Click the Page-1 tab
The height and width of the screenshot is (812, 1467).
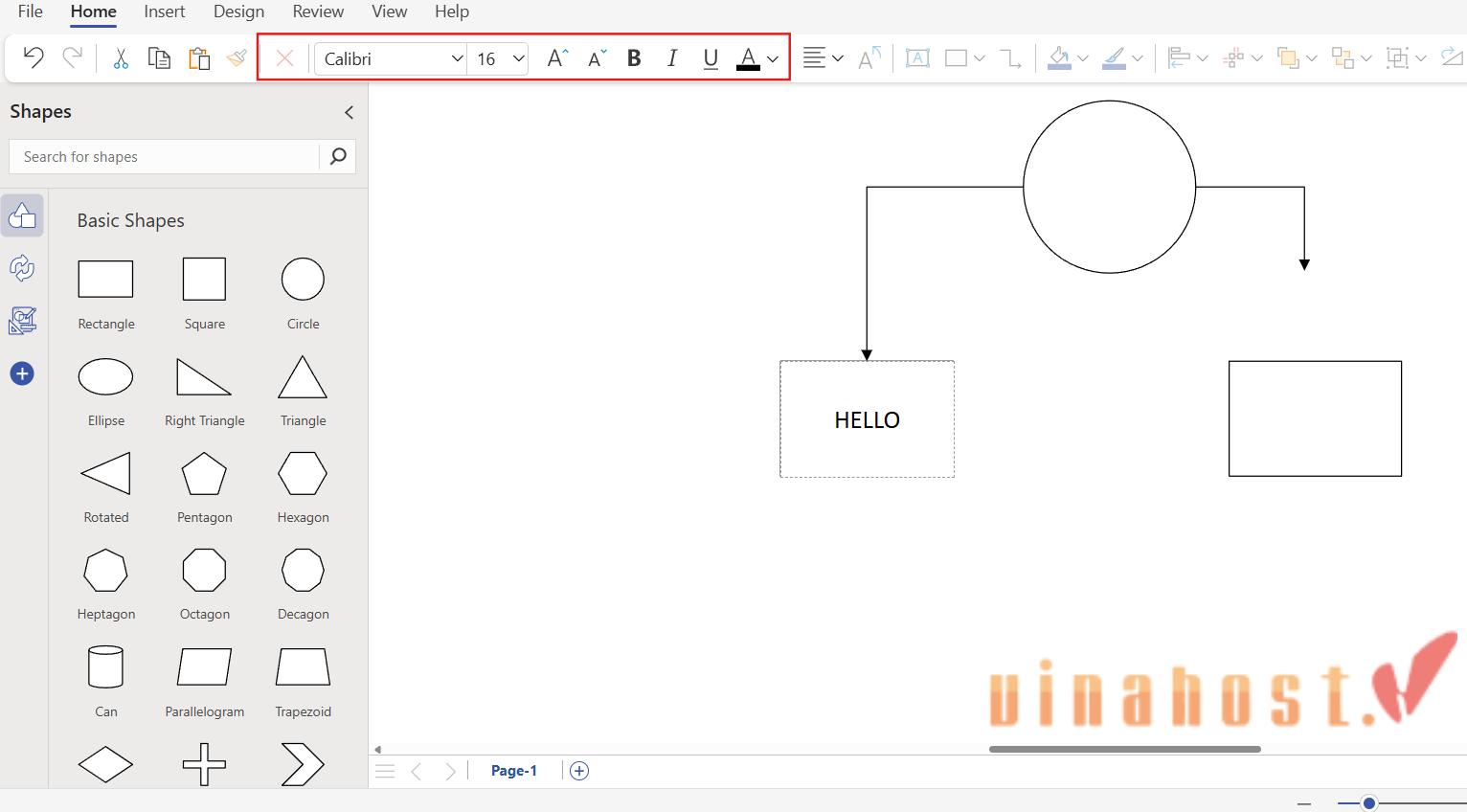pyautogui.click(x=514, y=771)
